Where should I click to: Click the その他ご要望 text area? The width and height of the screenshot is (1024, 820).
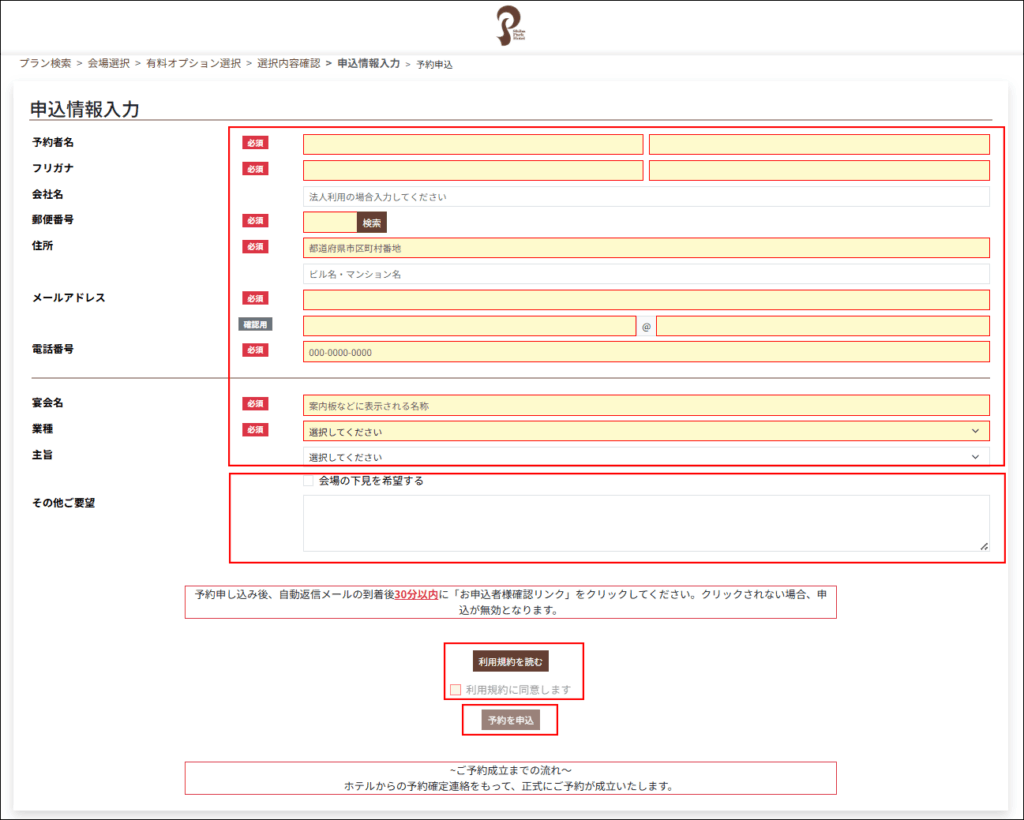645,523
